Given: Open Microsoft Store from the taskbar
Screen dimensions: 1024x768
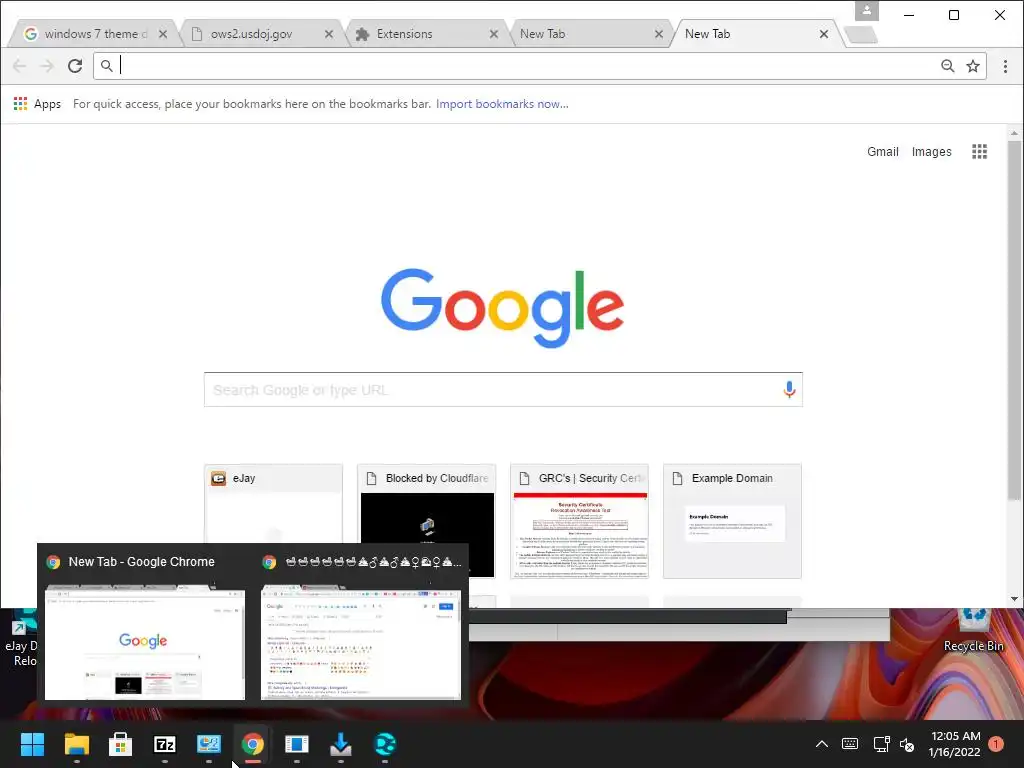Looking at the screenshot, I should pos(120,744).
